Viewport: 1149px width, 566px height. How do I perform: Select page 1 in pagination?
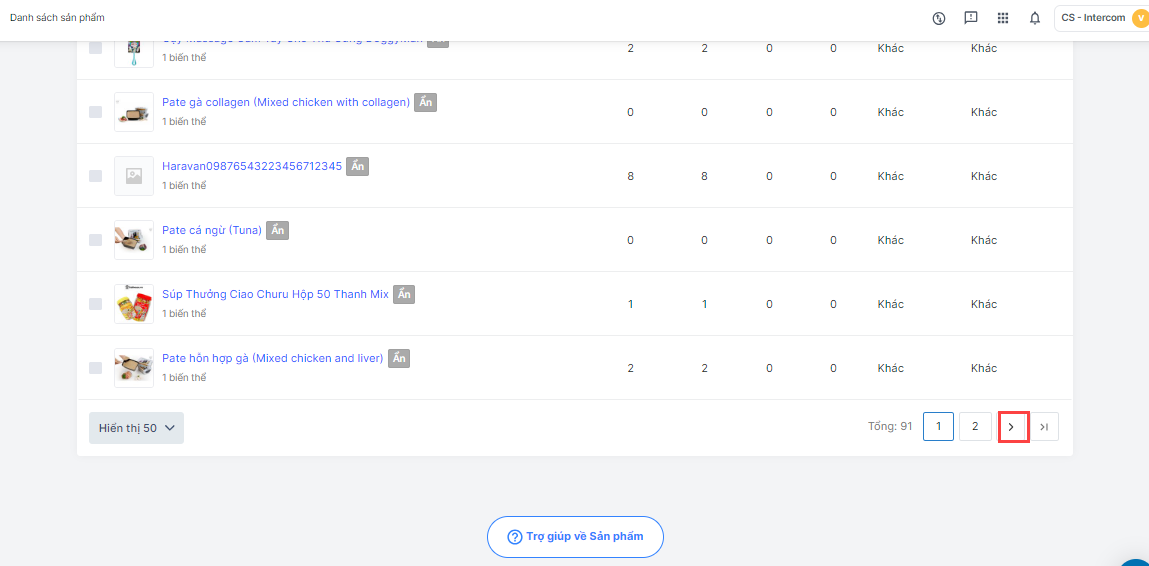point(938,427)
